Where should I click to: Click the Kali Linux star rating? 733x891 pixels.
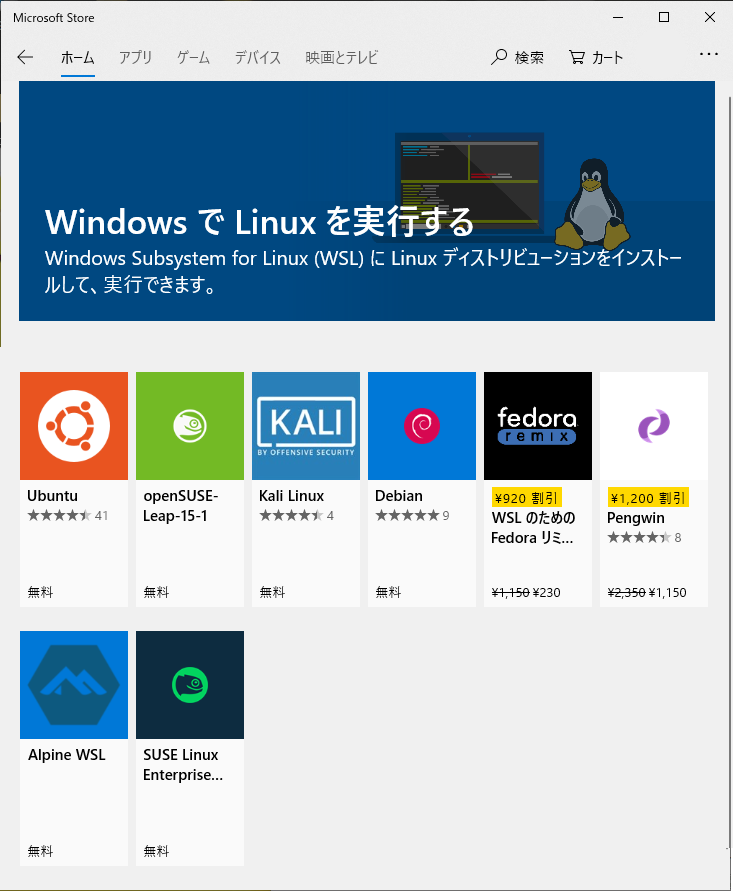[297, 515]
